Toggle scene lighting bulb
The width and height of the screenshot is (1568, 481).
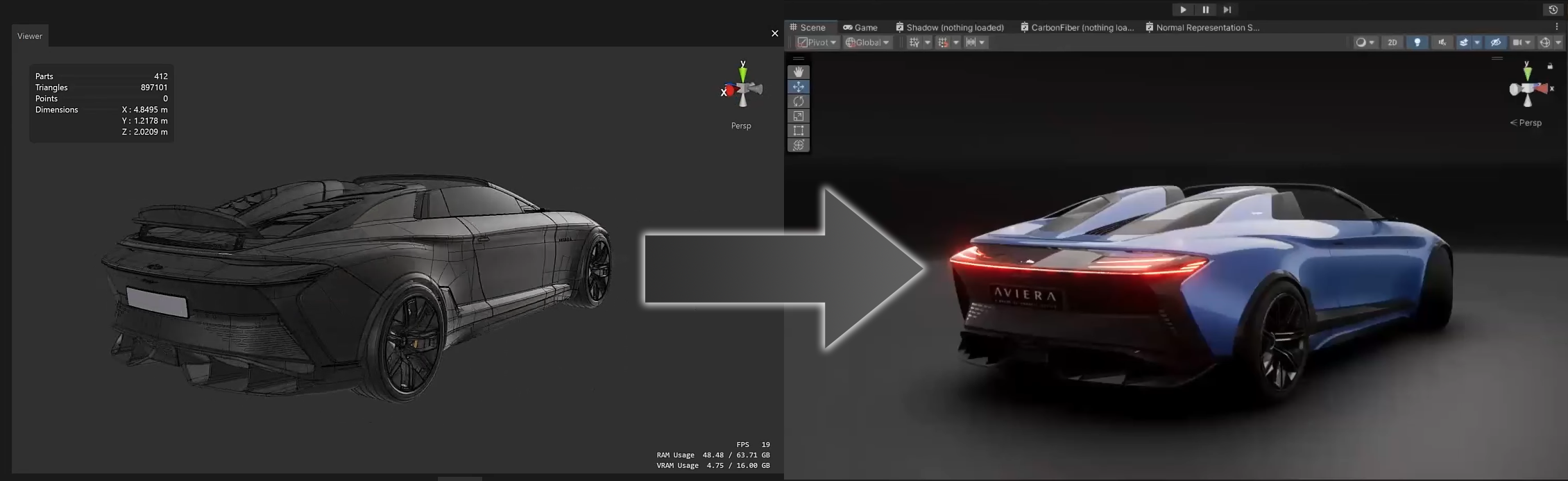coord(1417,42)
